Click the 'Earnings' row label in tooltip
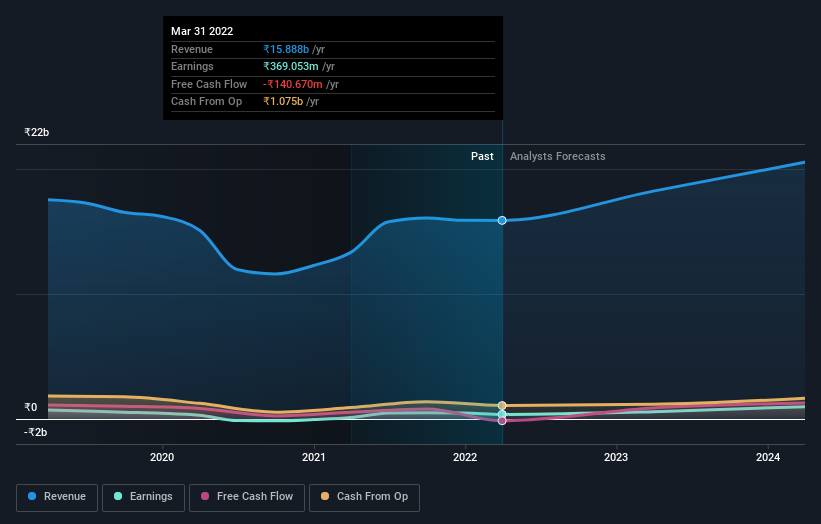This screenshot has width=821, height=524. point(192,66)
